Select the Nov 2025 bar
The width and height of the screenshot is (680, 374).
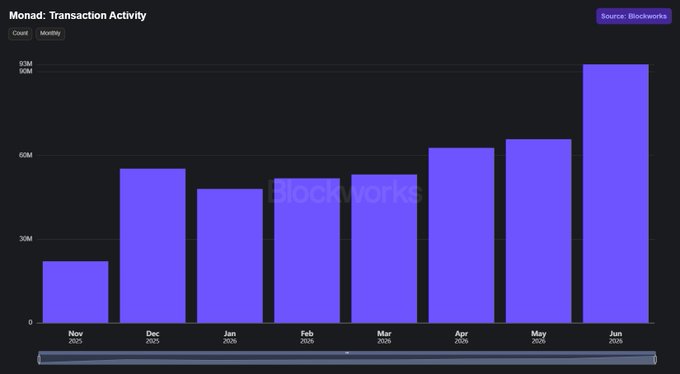(75, 292)
